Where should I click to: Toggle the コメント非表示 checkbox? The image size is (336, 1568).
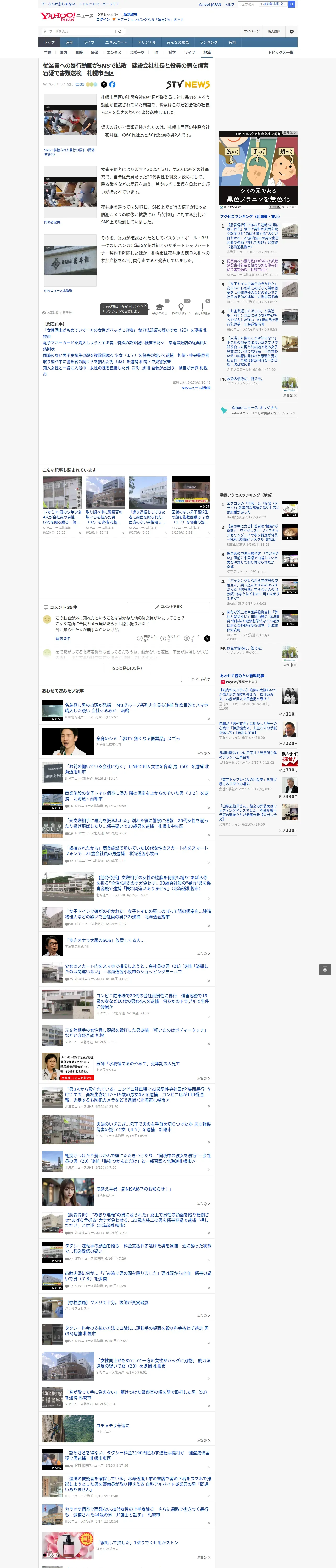183,679
